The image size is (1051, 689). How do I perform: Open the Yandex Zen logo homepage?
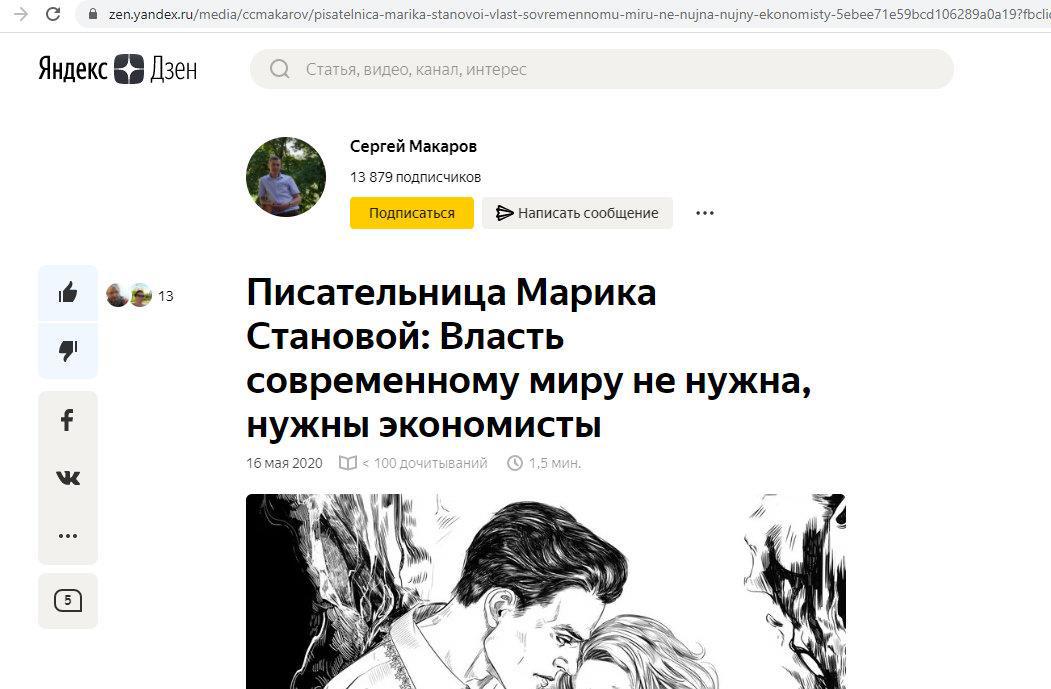(x=118, y=68)
